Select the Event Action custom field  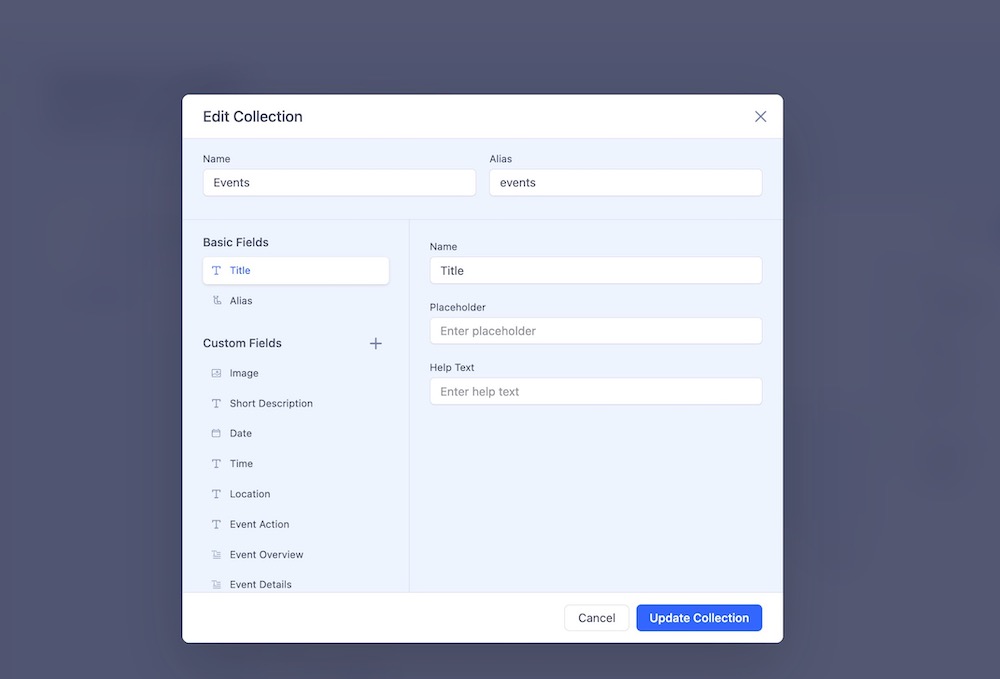(x=259, y=524)
